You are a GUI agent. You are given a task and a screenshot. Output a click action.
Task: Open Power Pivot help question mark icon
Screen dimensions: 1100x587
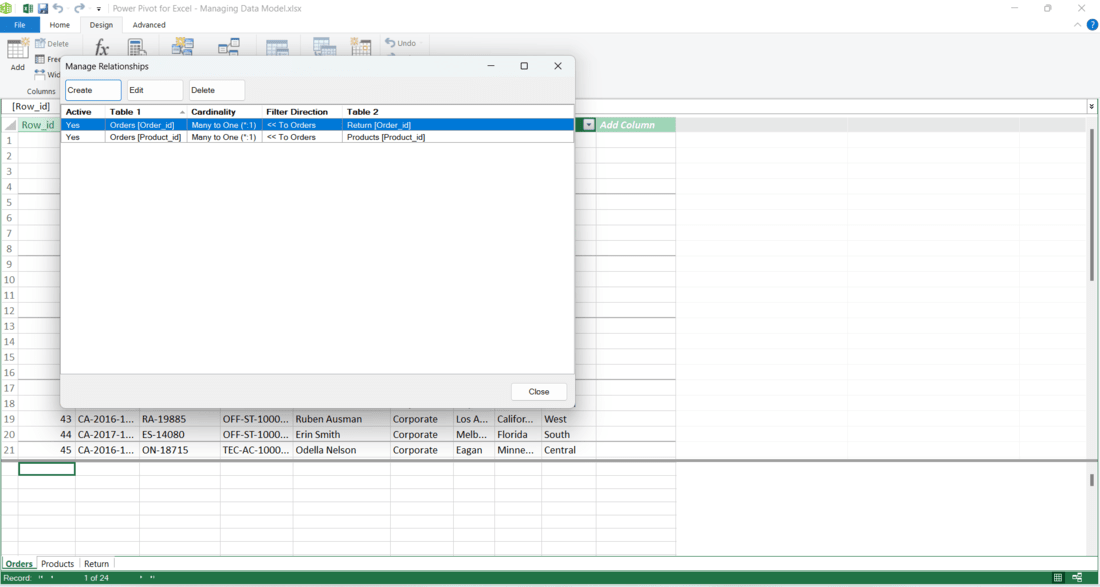click(x=1092, y=25)
